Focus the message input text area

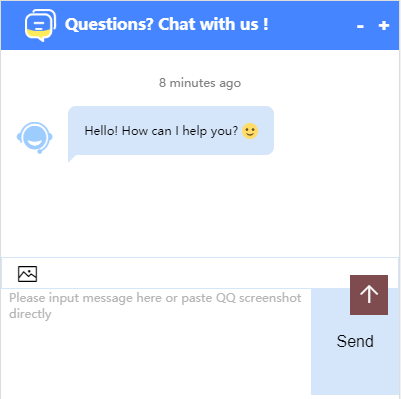point(156,342)
